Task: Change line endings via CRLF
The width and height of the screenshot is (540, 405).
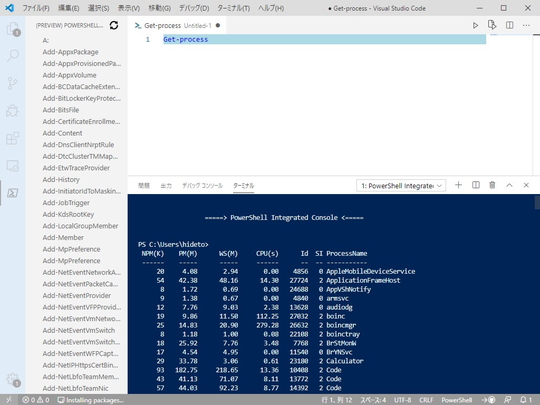Action: [x=426, y=400]
